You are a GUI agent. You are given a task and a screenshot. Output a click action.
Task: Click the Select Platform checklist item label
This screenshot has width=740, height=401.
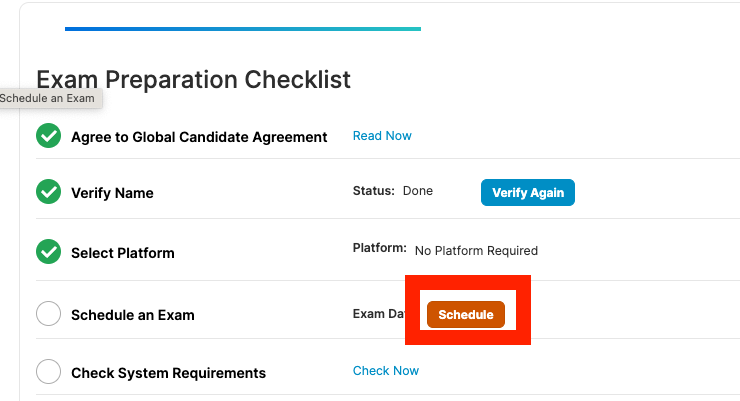pos(123,253)
